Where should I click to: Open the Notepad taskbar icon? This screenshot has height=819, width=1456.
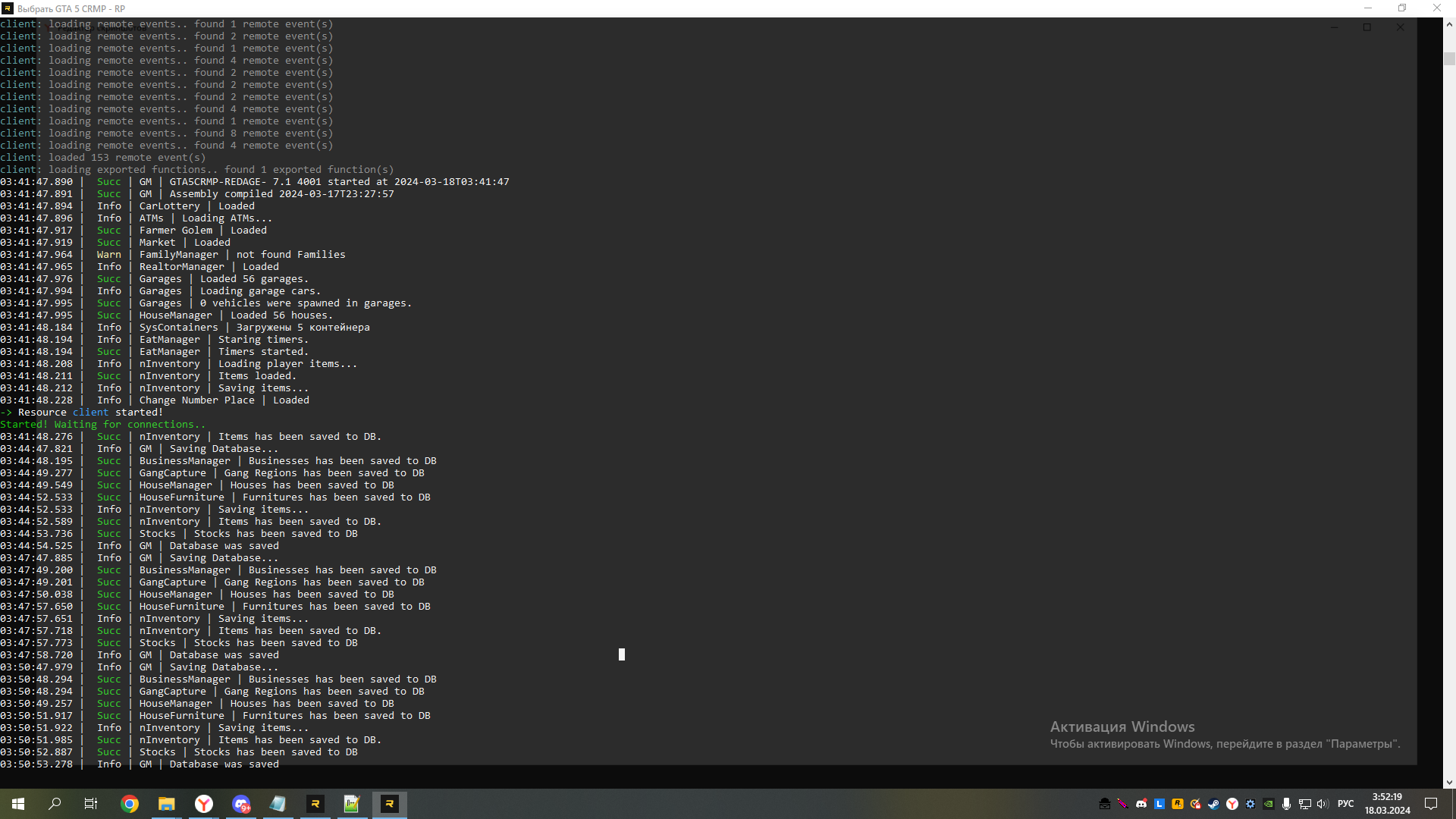point(278,804)
